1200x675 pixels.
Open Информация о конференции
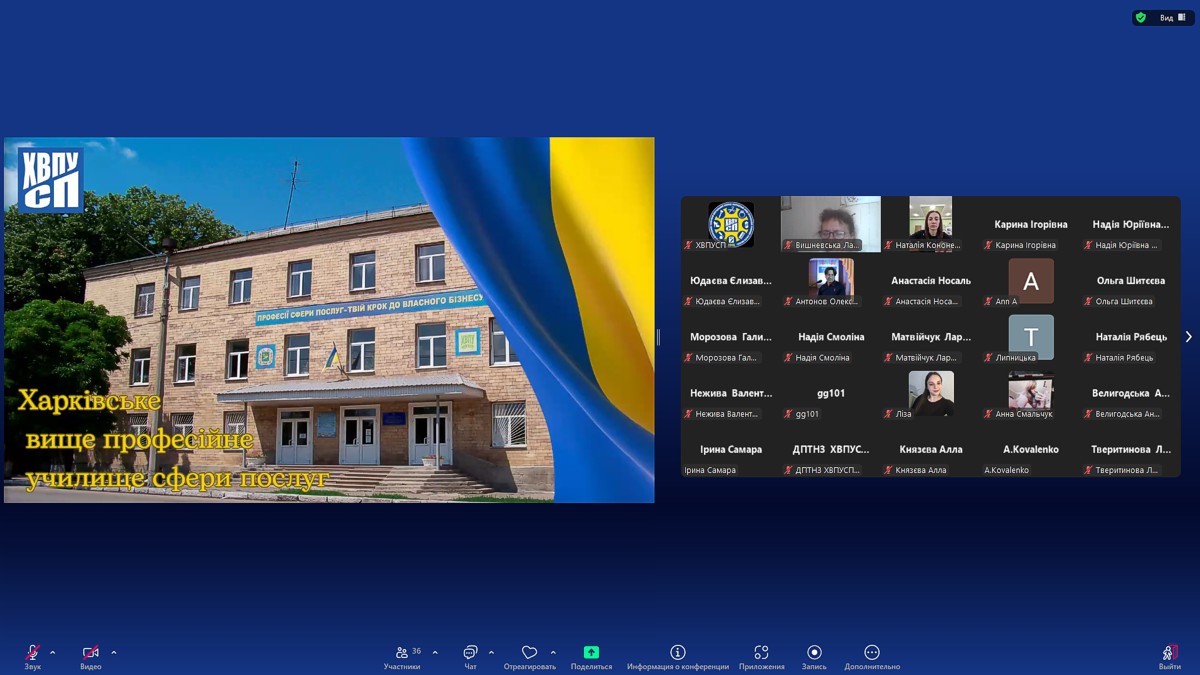point(678,657)
